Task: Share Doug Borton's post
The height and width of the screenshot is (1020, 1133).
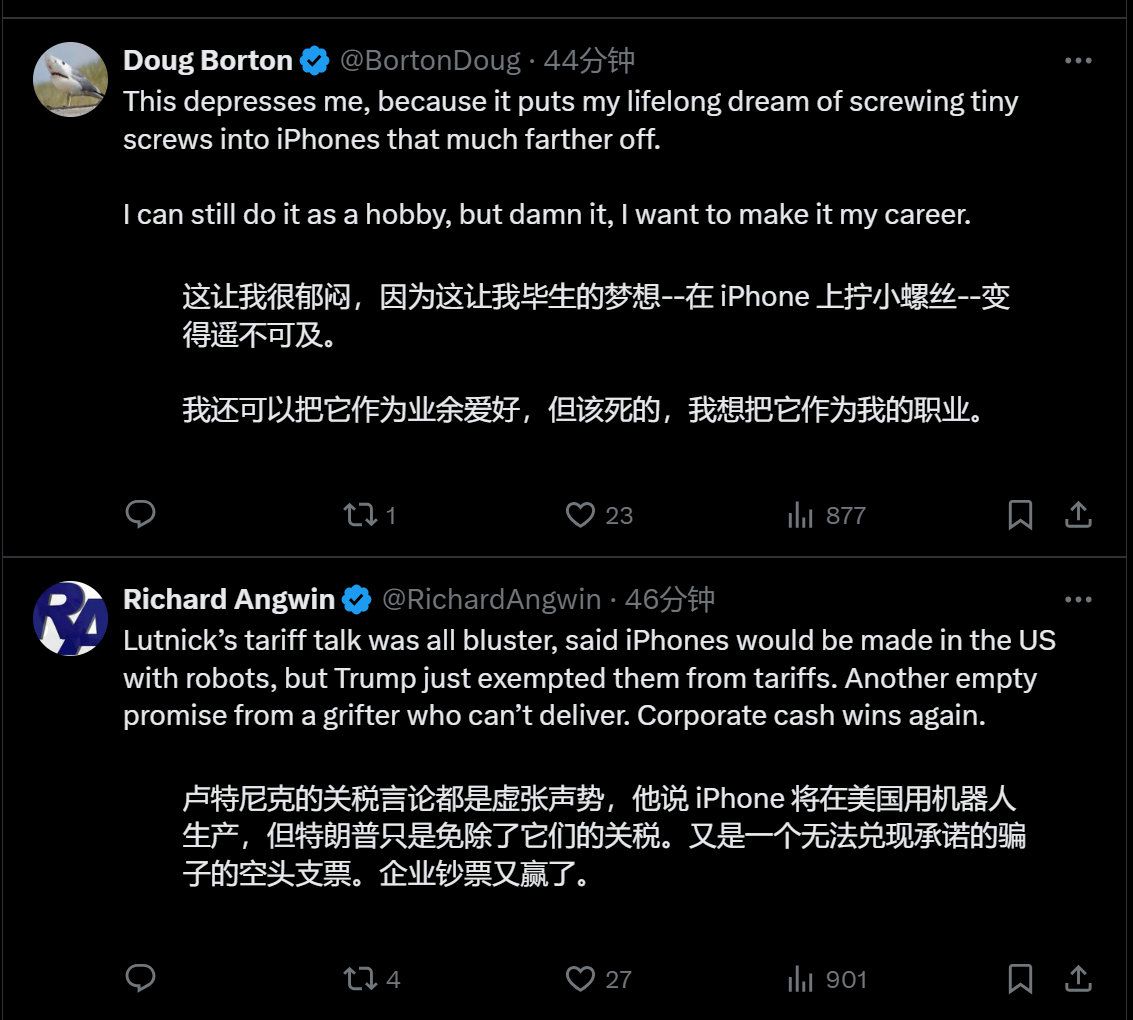Action: pyautogui.click(x=1078, y=515)
